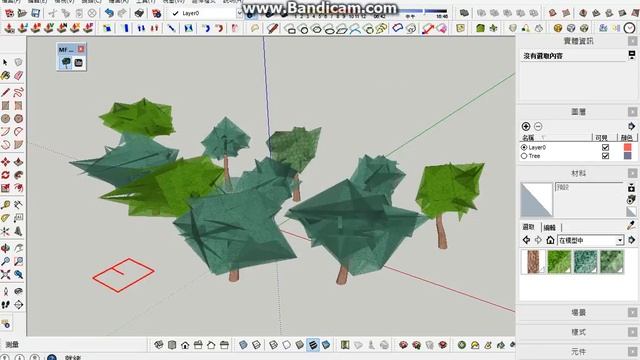
Task: Toggle Layer0 visible checkbox
Action: pyautogui.click(x=605, y=147)
